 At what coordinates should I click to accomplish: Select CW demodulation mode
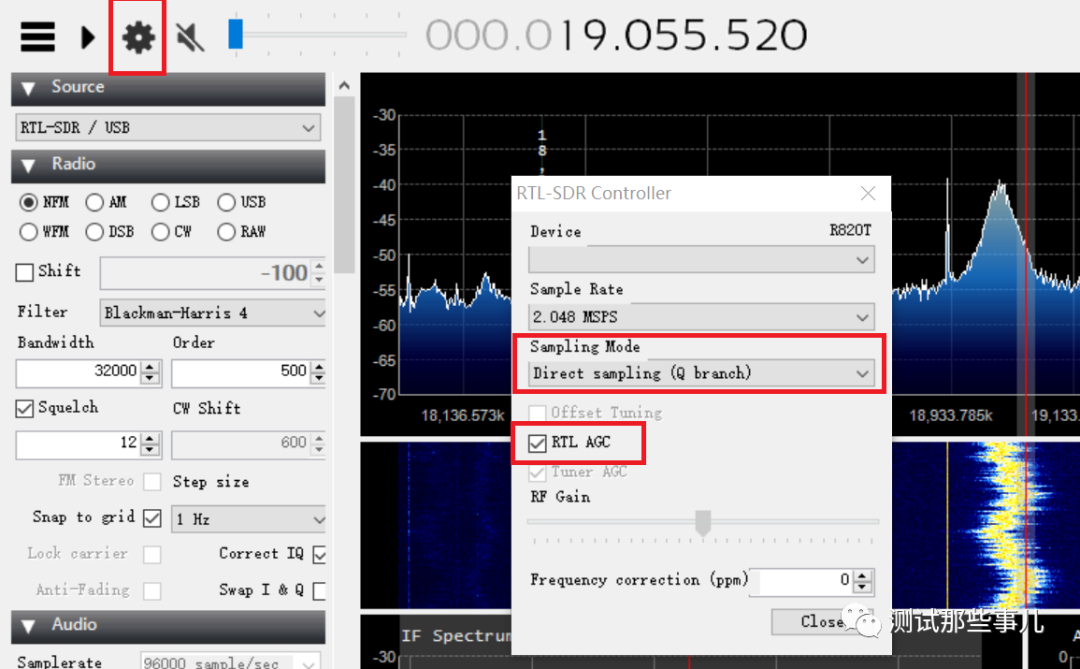[x=160, y=232]
